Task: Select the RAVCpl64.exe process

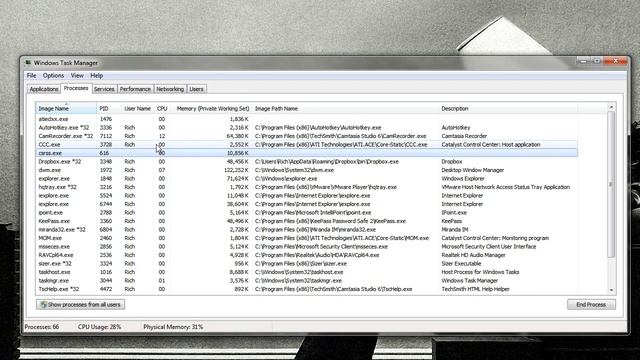Action: point(307,255)
